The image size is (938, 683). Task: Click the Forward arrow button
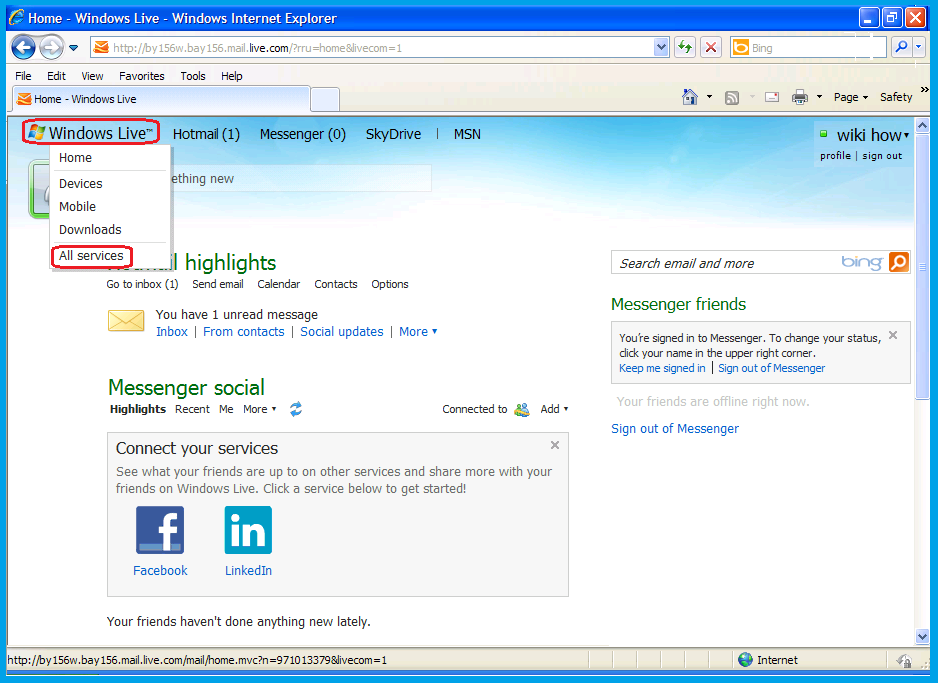(x=51, y=47)
